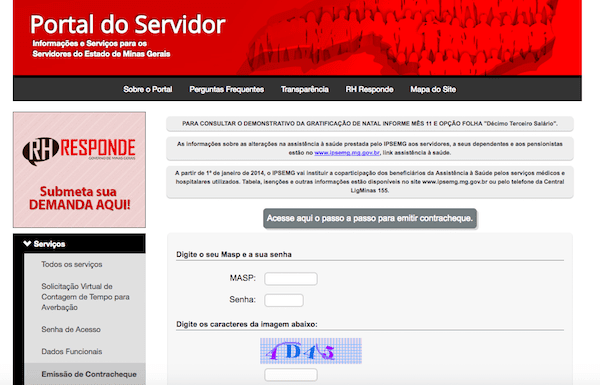600x385 pixels.
Task: Open Mapa do Site menu item
Action: coord(433,89)
